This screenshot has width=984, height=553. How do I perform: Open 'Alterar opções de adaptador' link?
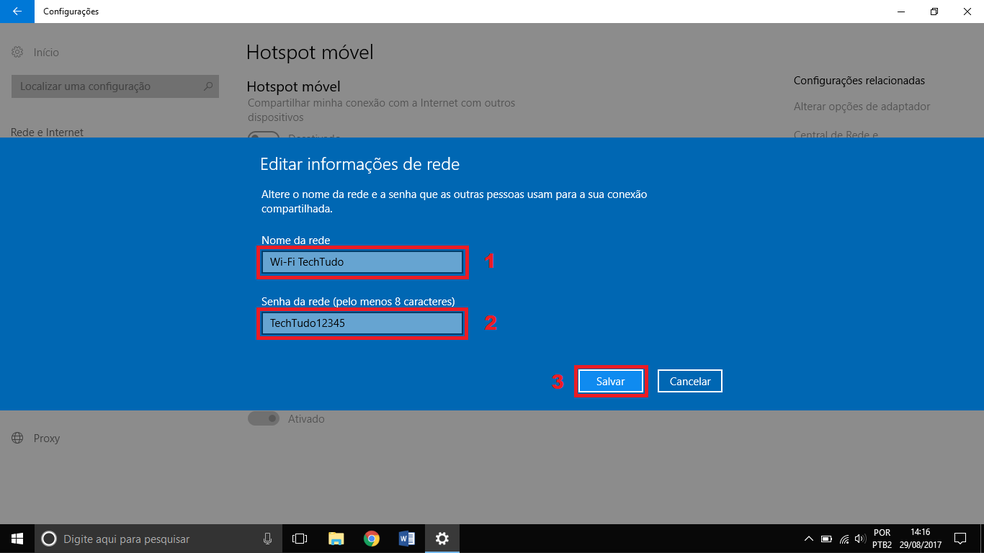coord(862,106)
